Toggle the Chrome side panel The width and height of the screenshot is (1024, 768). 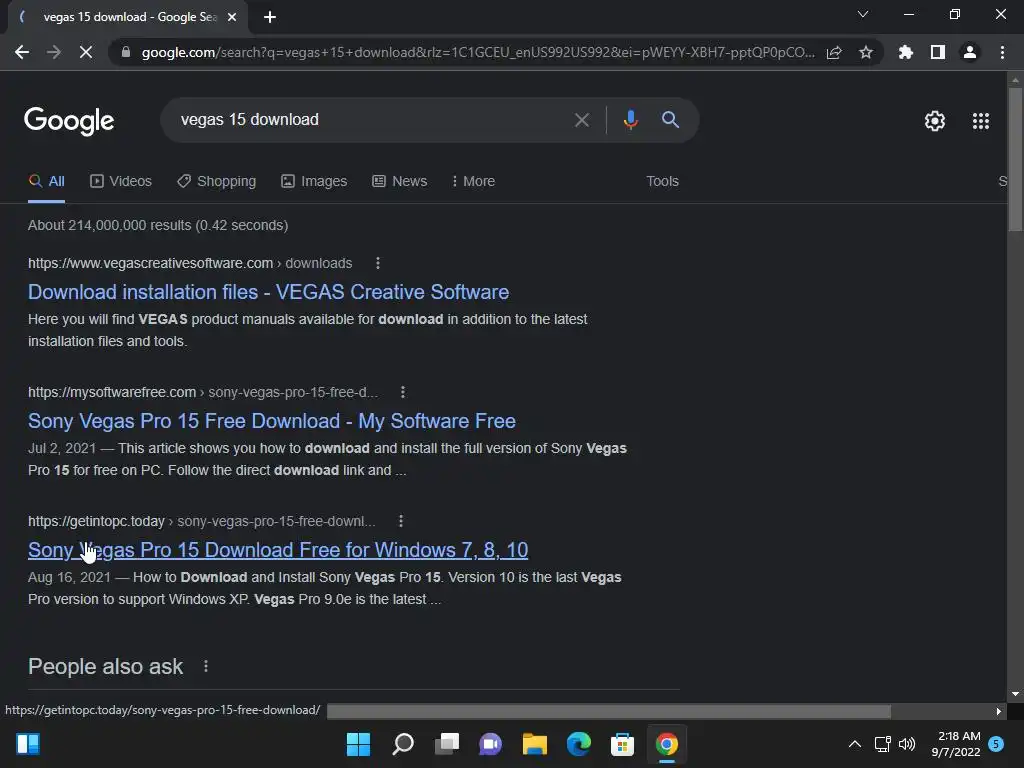click(938, 52)
